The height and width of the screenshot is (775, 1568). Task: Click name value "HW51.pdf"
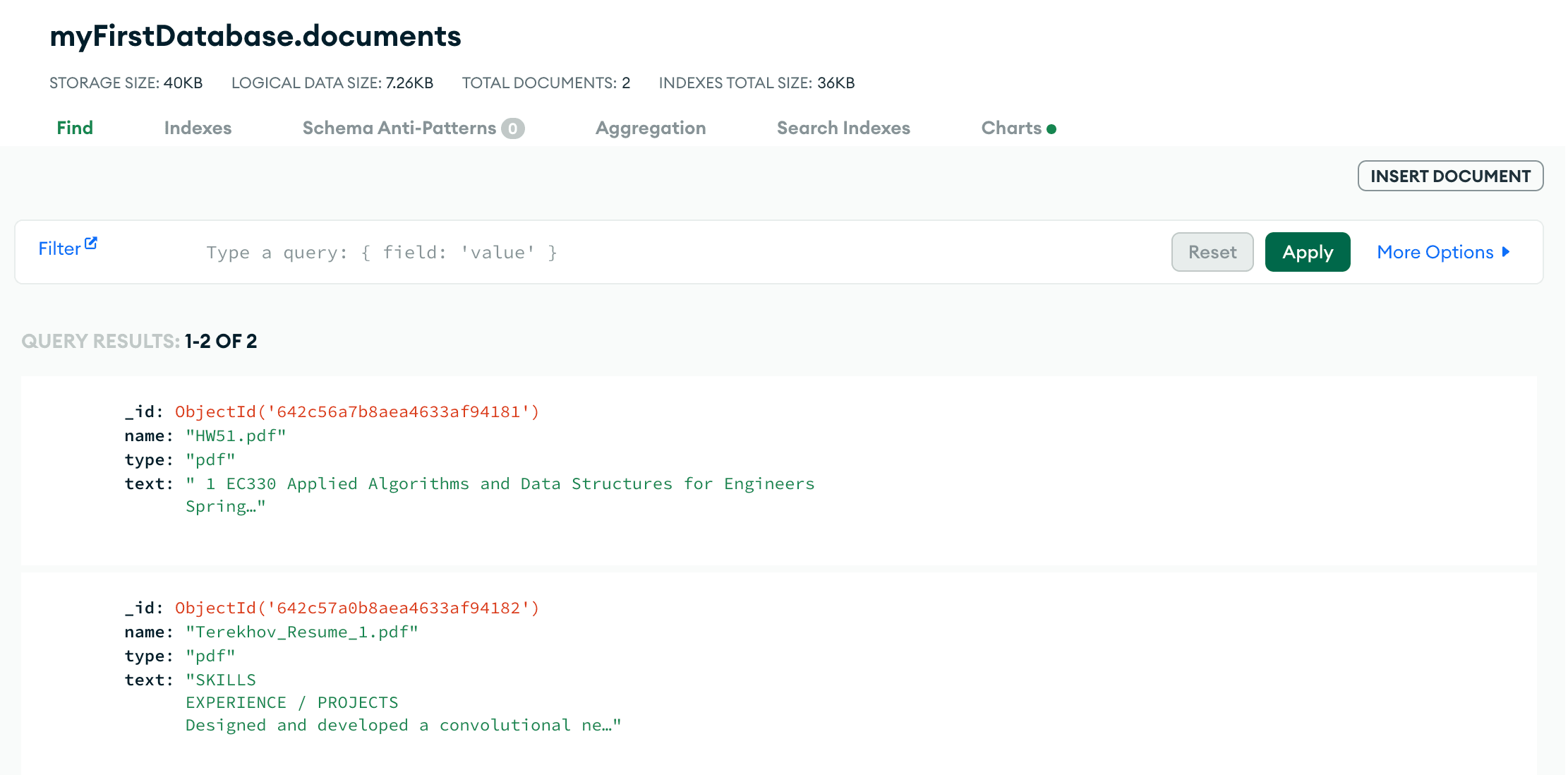(x=236, y=435)
